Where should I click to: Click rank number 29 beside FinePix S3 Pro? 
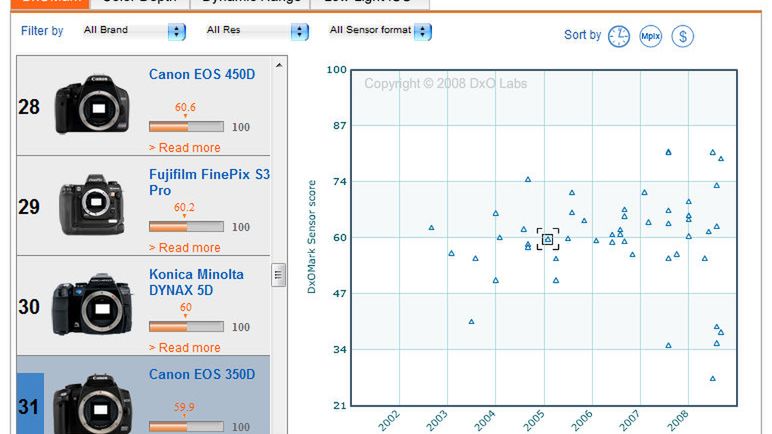pos(29,207)
